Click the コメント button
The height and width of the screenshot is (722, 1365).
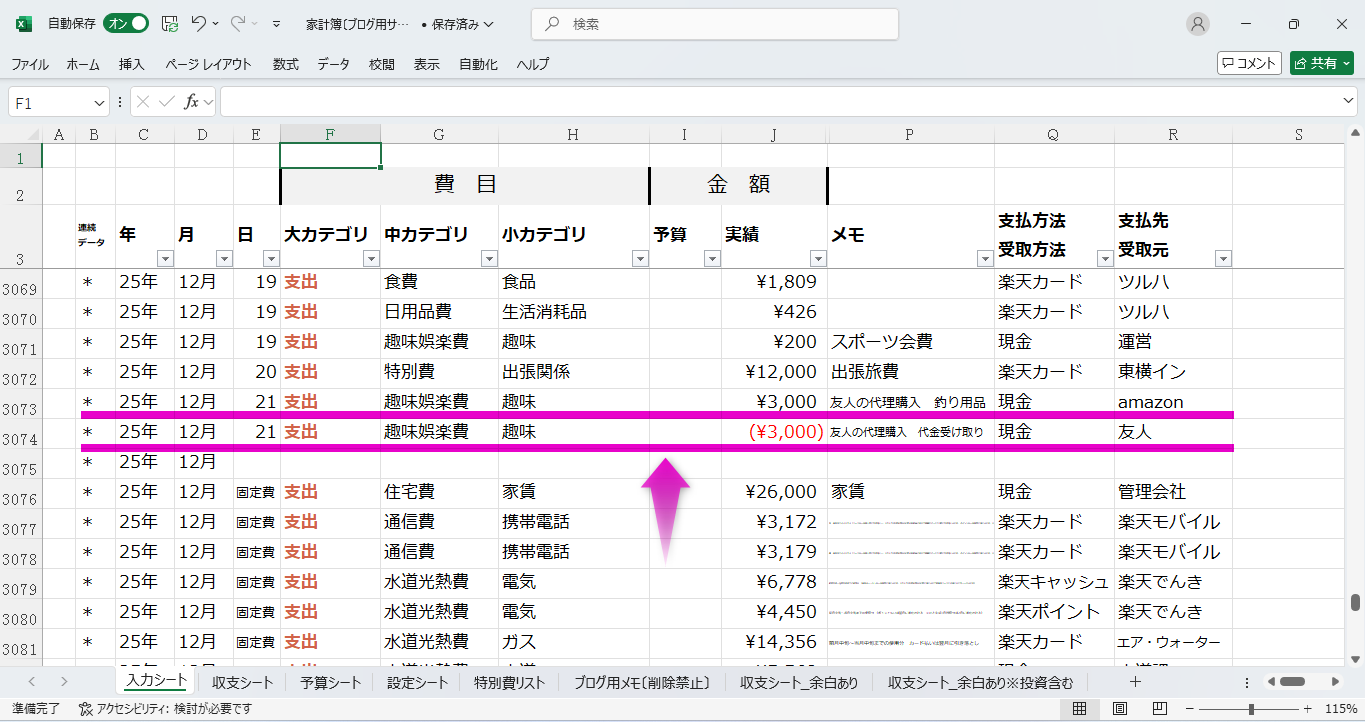(x=1249, y=63)
